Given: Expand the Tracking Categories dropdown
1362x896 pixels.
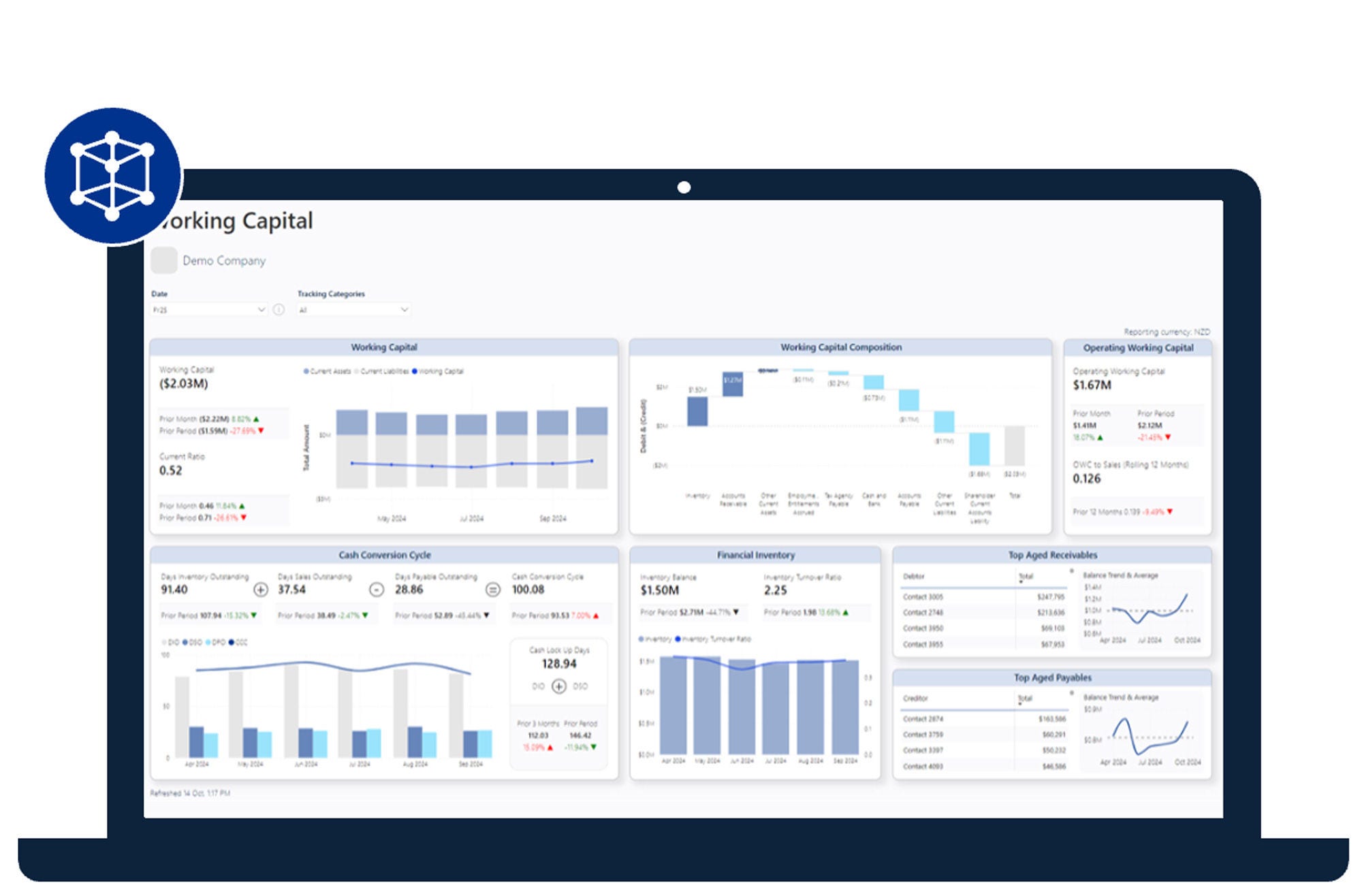Looking at the screenshot, I should coord(353,310).
